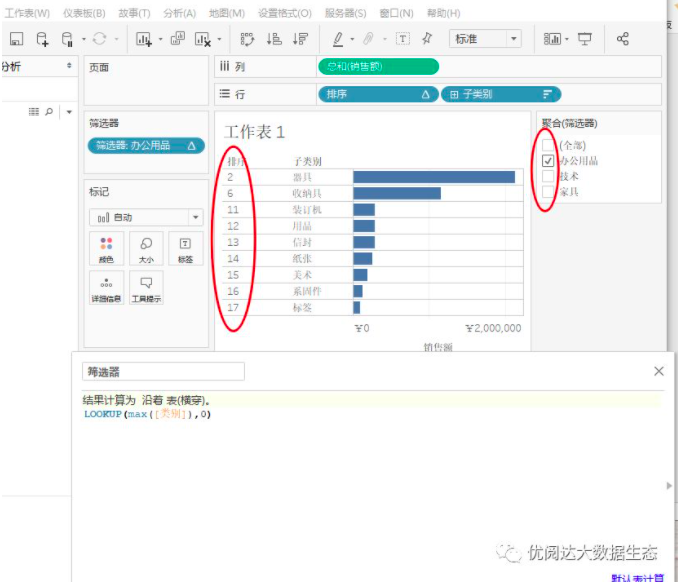Click the share icon in toolbar
678x584 pixels.
coord(623,39)
